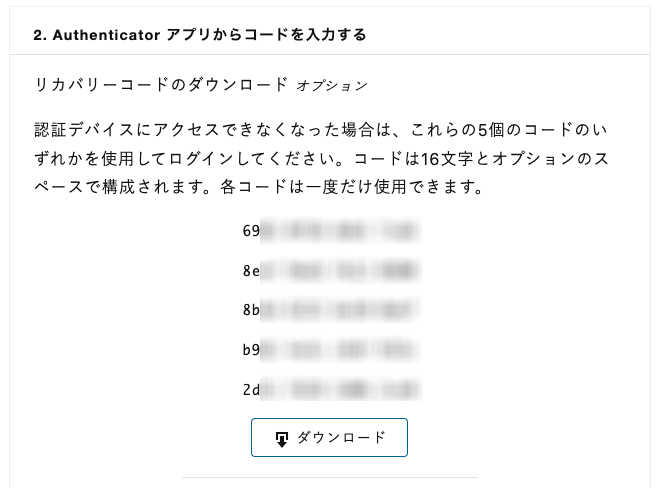
Task: Click the paragraph line starting with 認証デバイス
Action: 321,130
